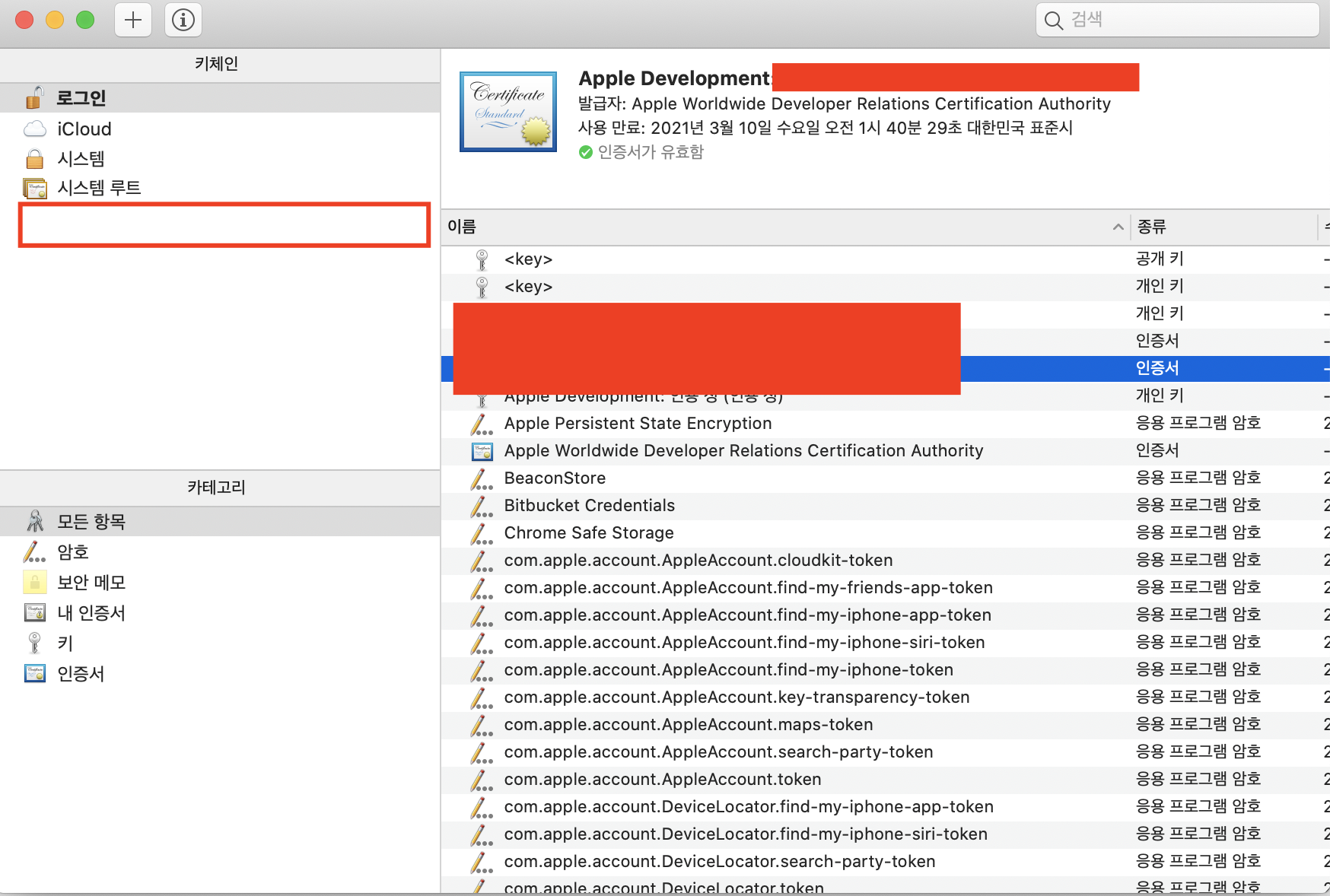
Task: Select the 인증서 category
Action: pyautogui.click(x=220, y=674)
